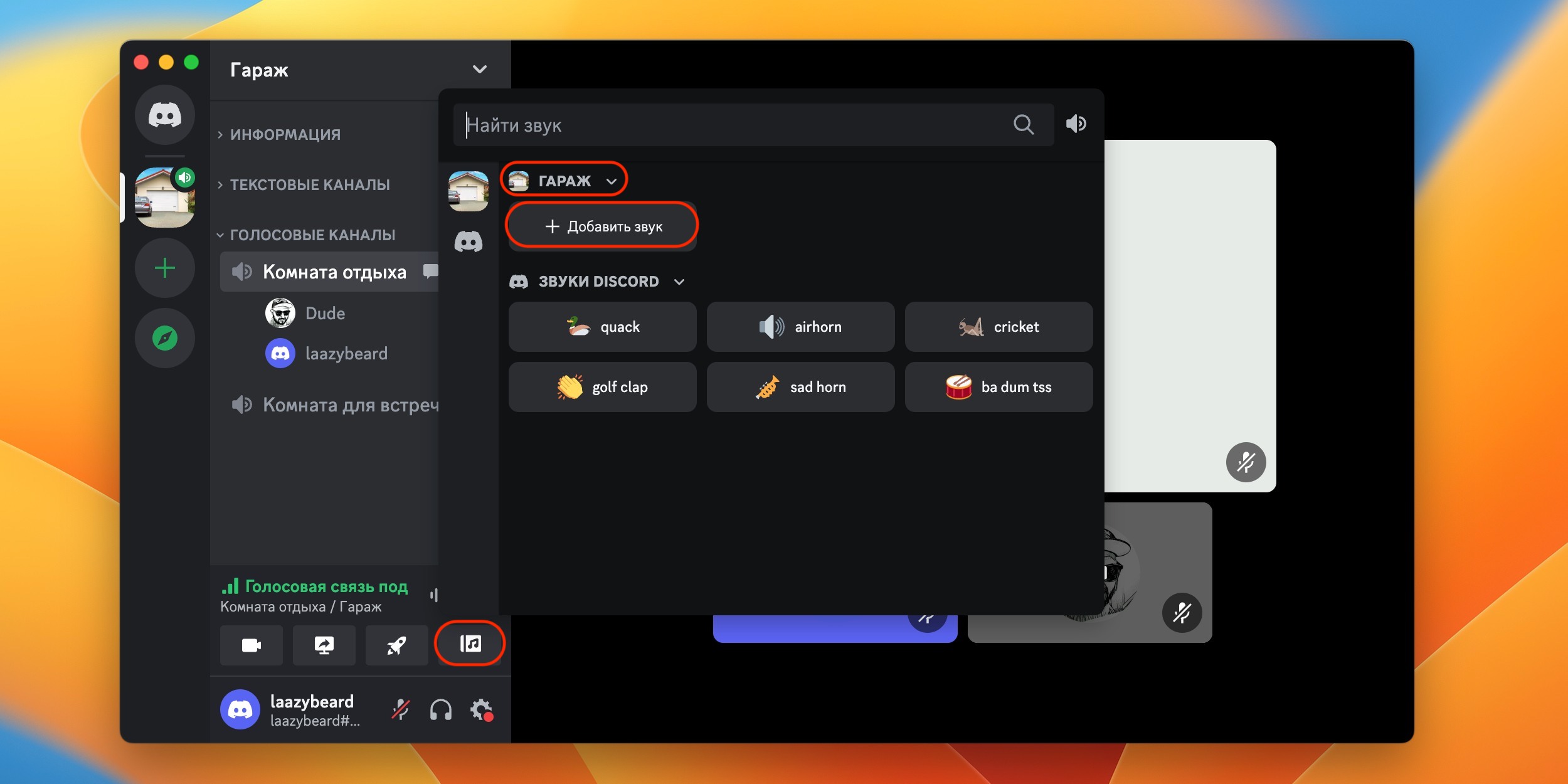Toggle headphones deafen

point(441,710)
